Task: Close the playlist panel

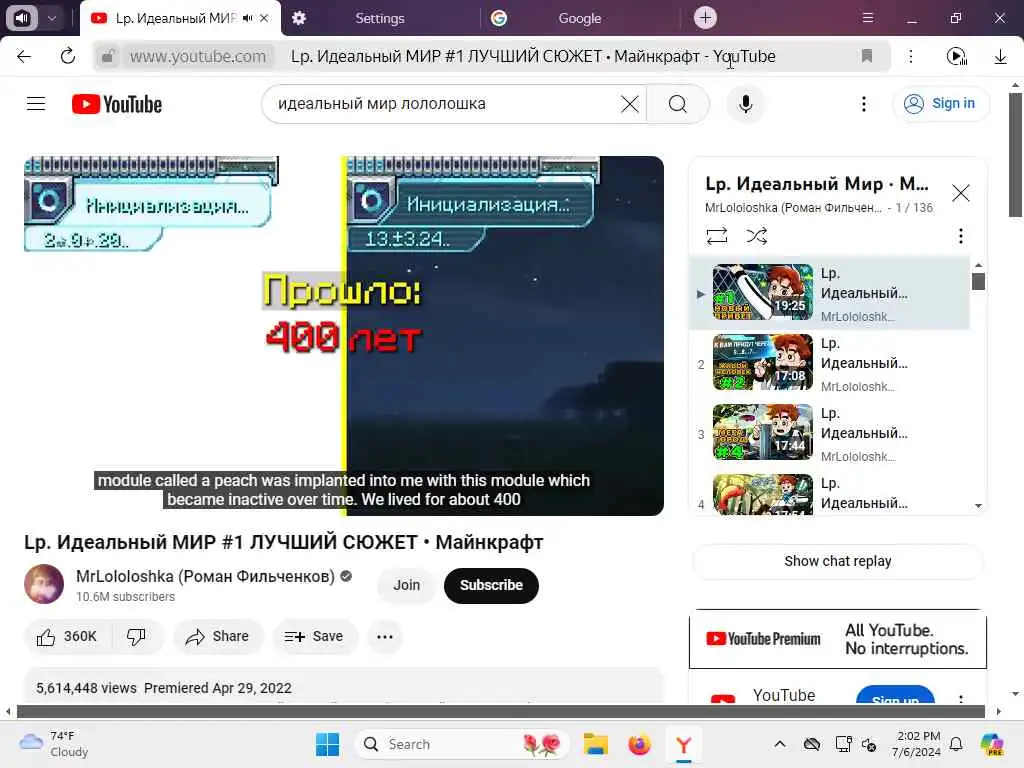Action: point(960,193)
